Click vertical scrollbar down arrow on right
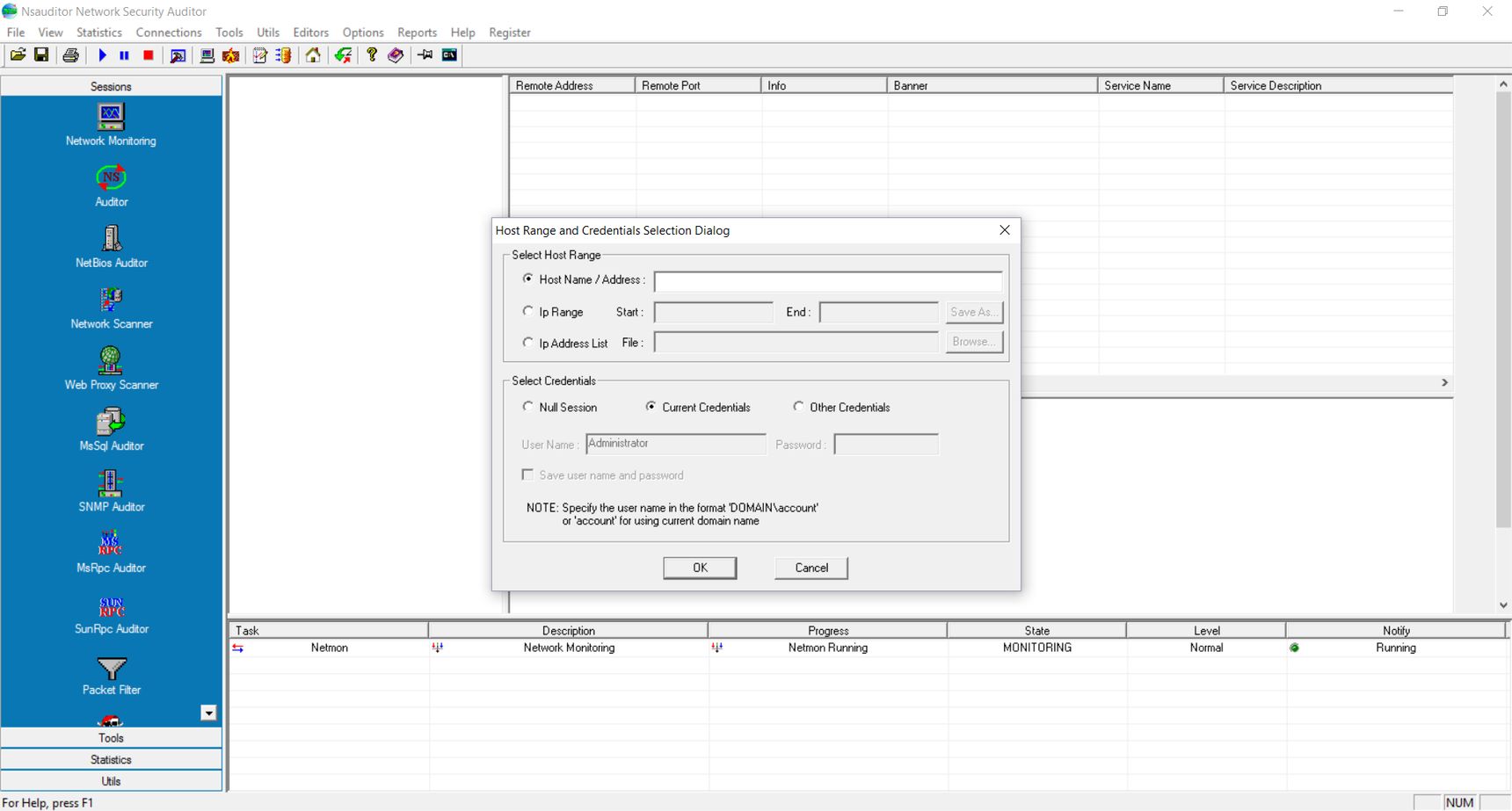This screenshot has height=811, width=1512. (x=1503, y=605)
